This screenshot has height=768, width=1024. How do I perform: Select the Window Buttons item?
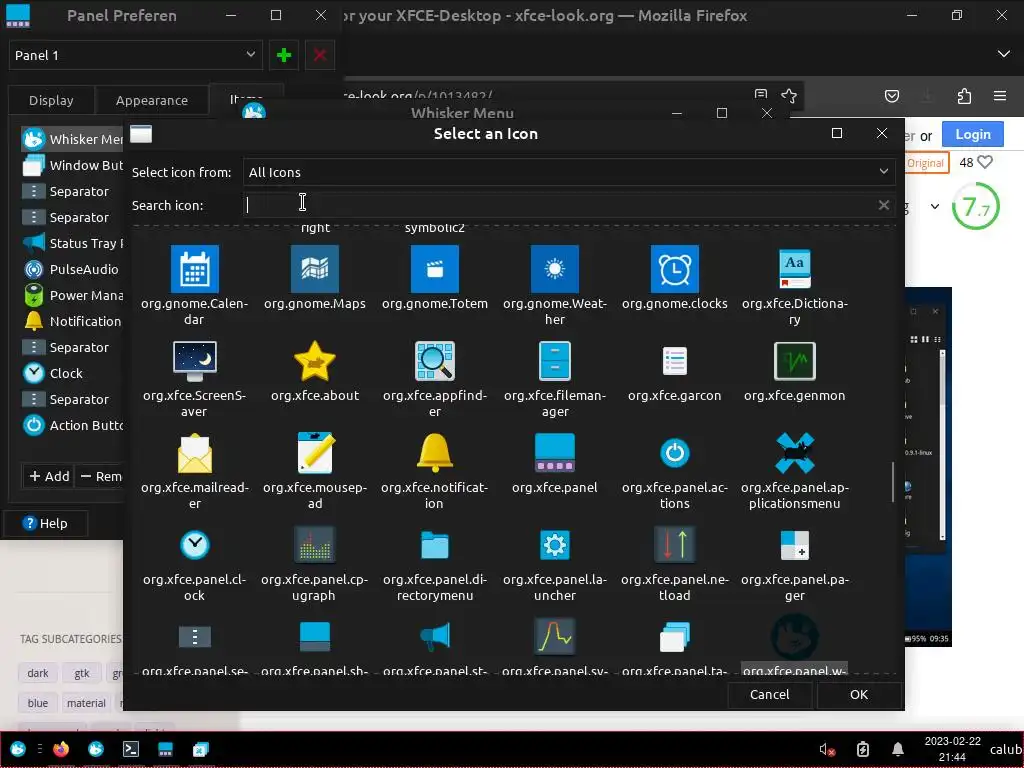pos(72,165)
